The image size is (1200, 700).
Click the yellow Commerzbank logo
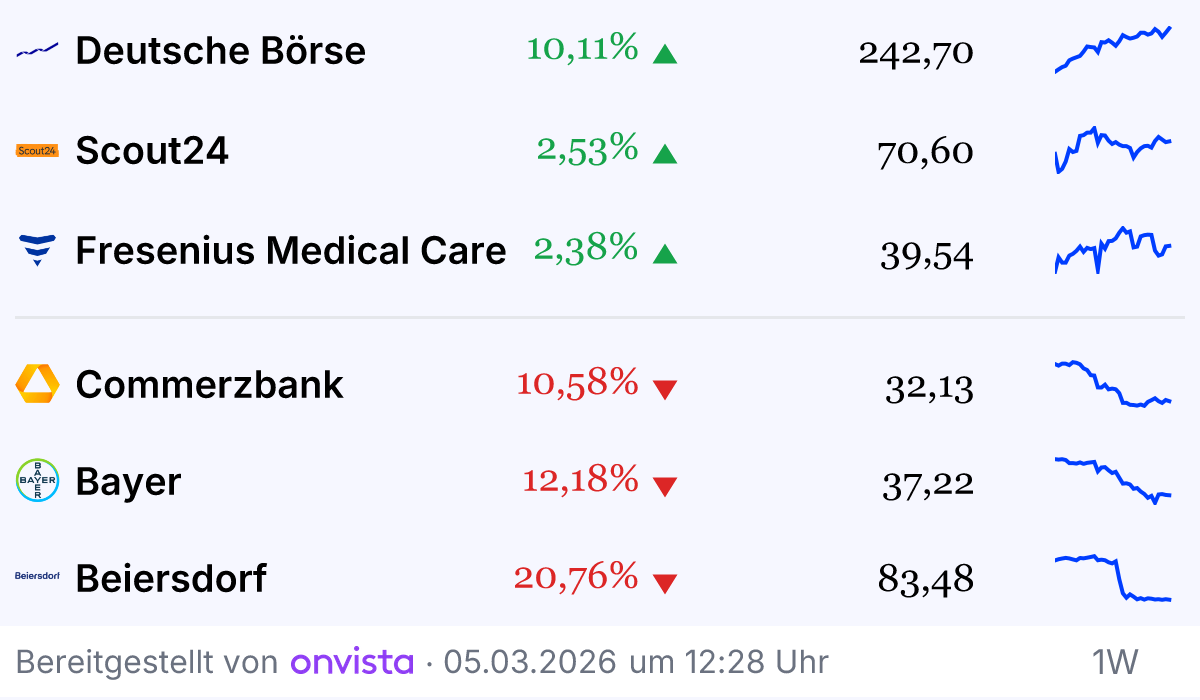pos(37,384)
